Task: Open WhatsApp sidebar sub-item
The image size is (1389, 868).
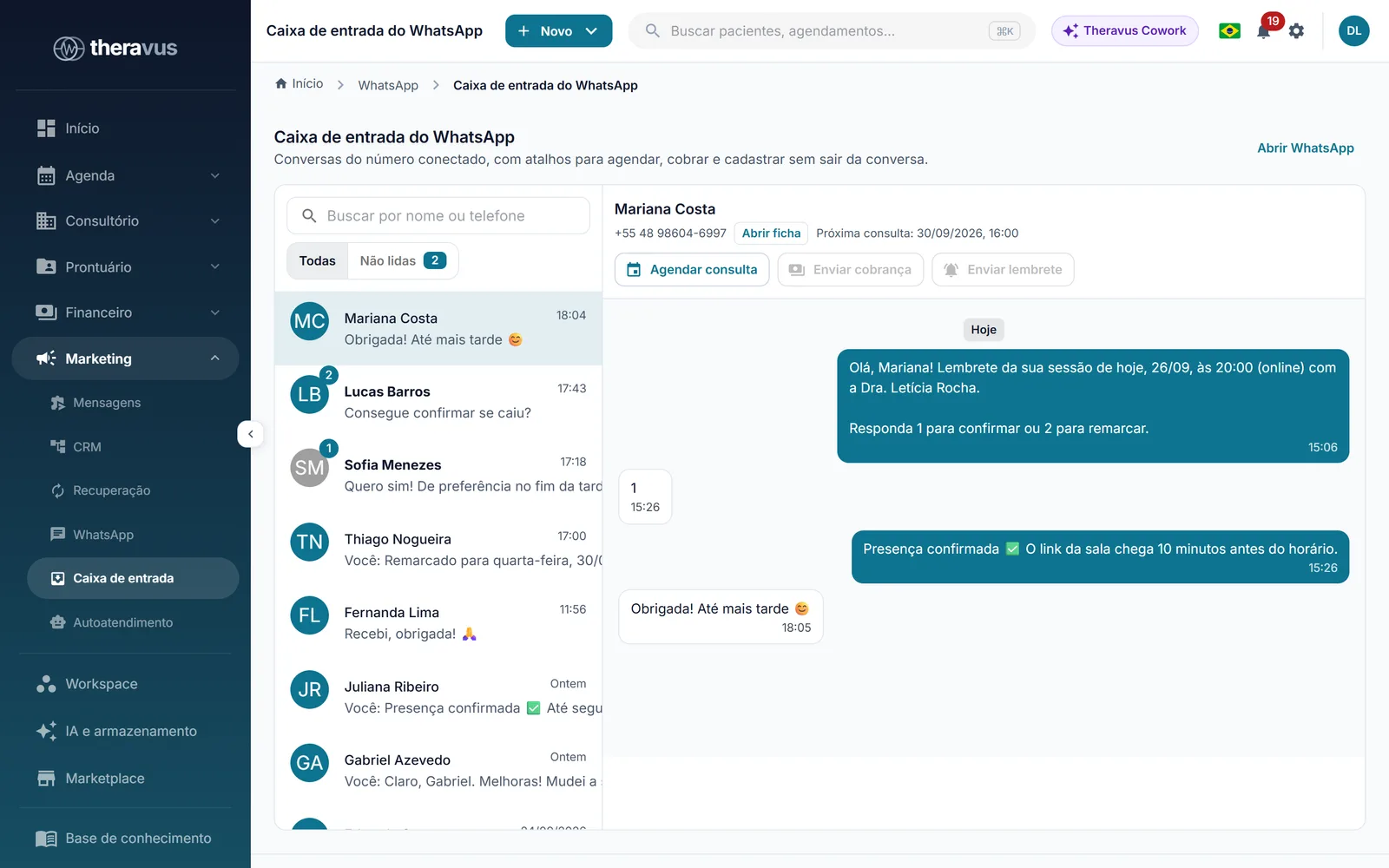Action: click(103, 535)
